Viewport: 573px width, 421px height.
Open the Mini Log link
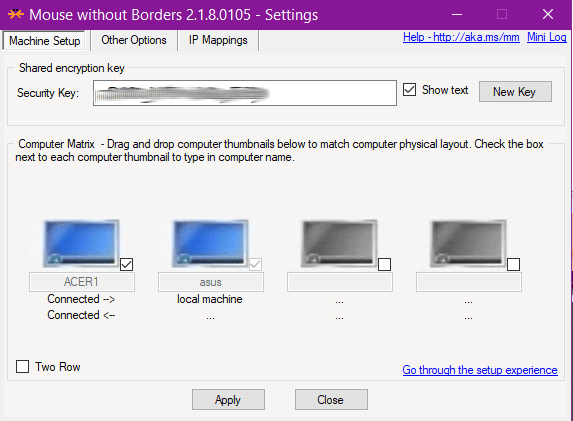click(x=547, y=37)
